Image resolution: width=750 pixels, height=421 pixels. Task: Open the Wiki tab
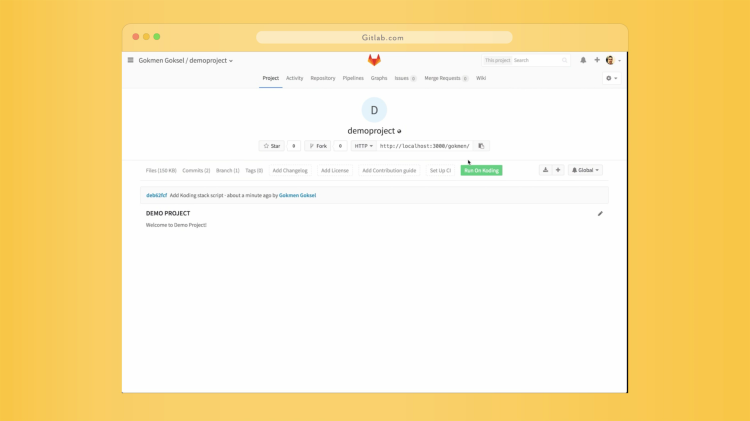point(481,78)
